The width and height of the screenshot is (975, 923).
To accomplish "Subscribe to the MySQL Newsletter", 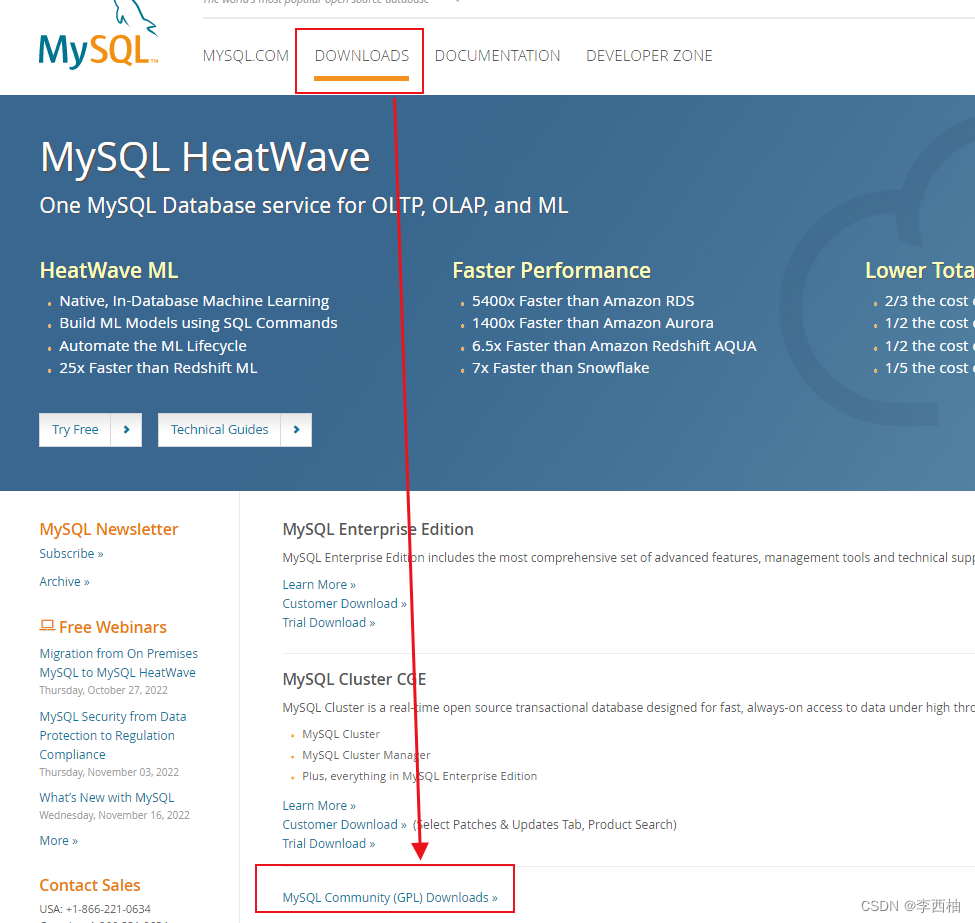I will pyautogui.click(x=71, y=554).
